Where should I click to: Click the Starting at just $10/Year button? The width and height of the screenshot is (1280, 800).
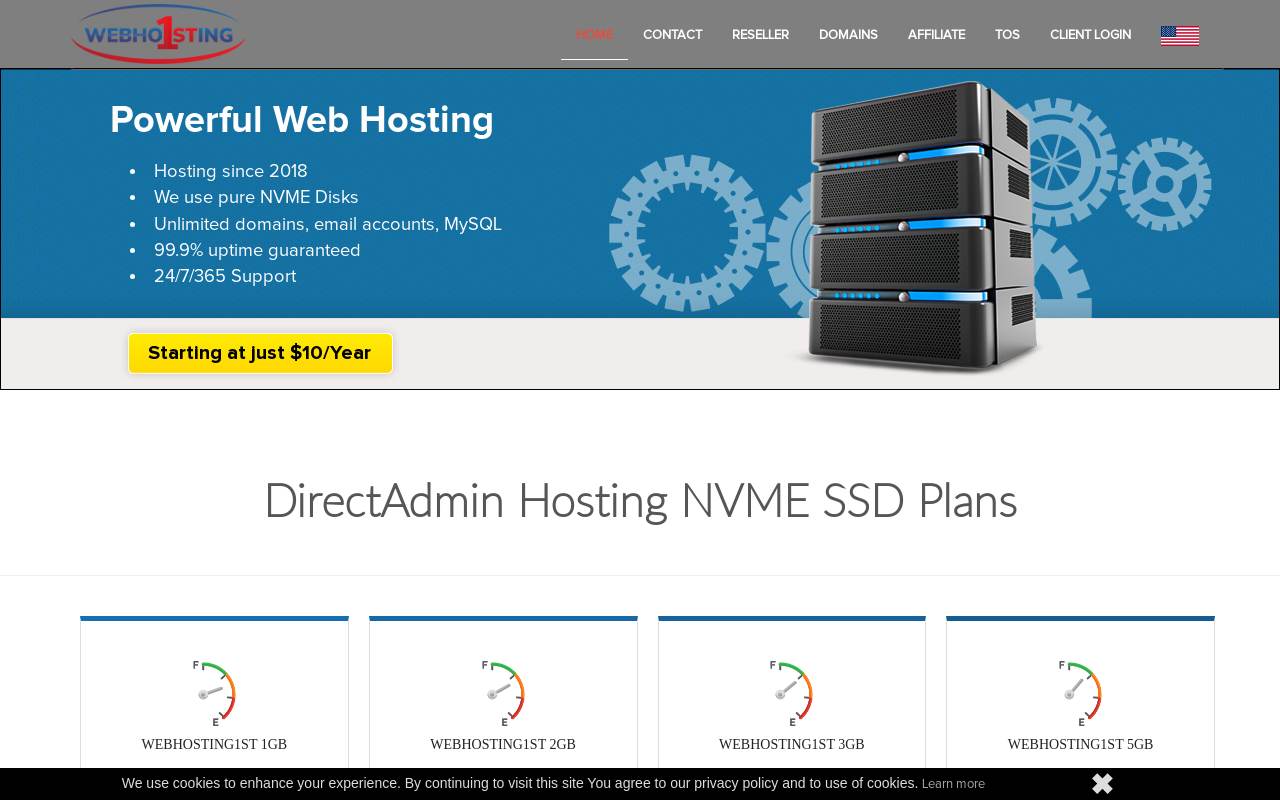tap(260, 353)
